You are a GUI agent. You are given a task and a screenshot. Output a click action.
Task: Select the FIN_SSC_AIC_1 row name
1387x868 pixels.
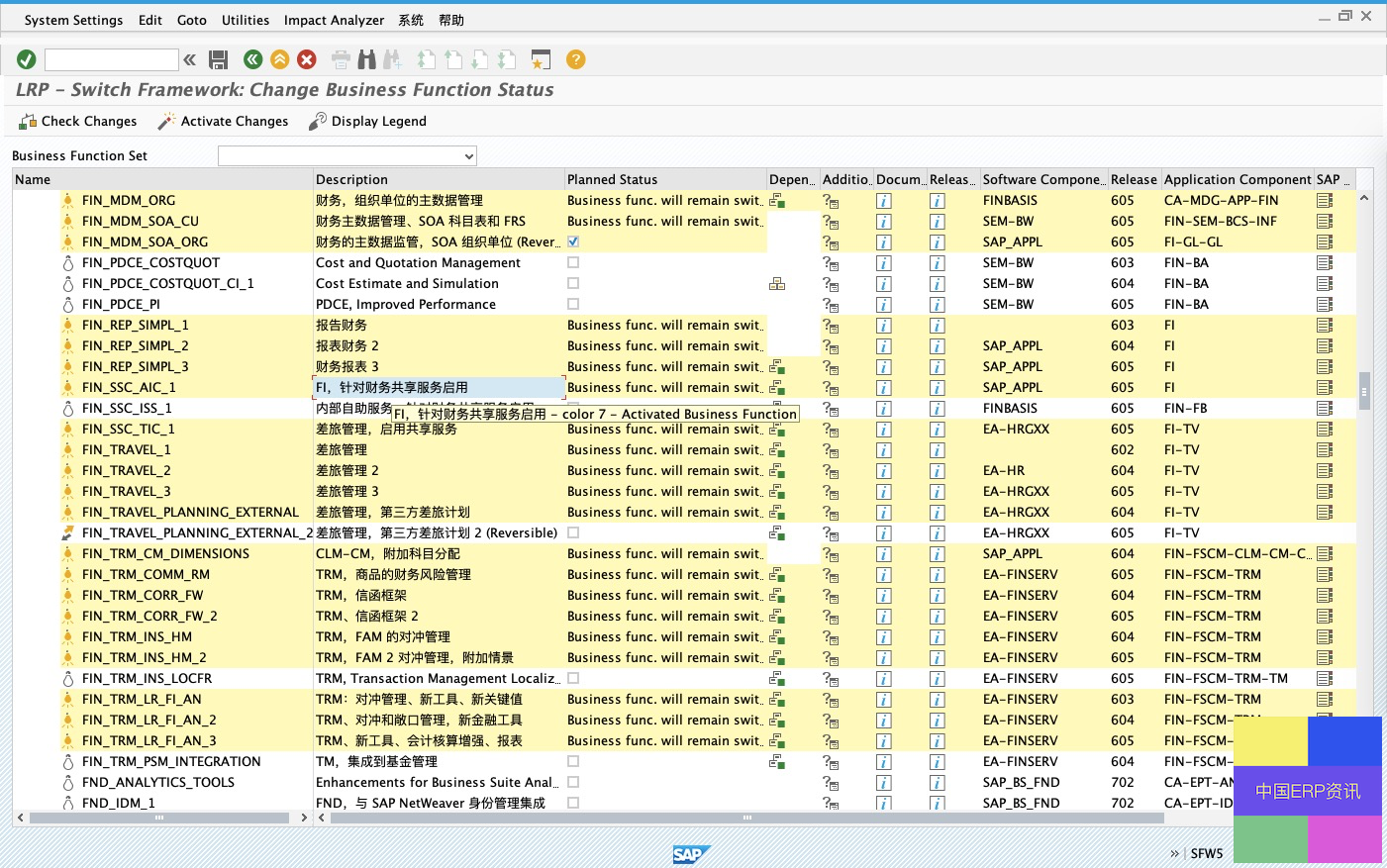tap(129, 387)
